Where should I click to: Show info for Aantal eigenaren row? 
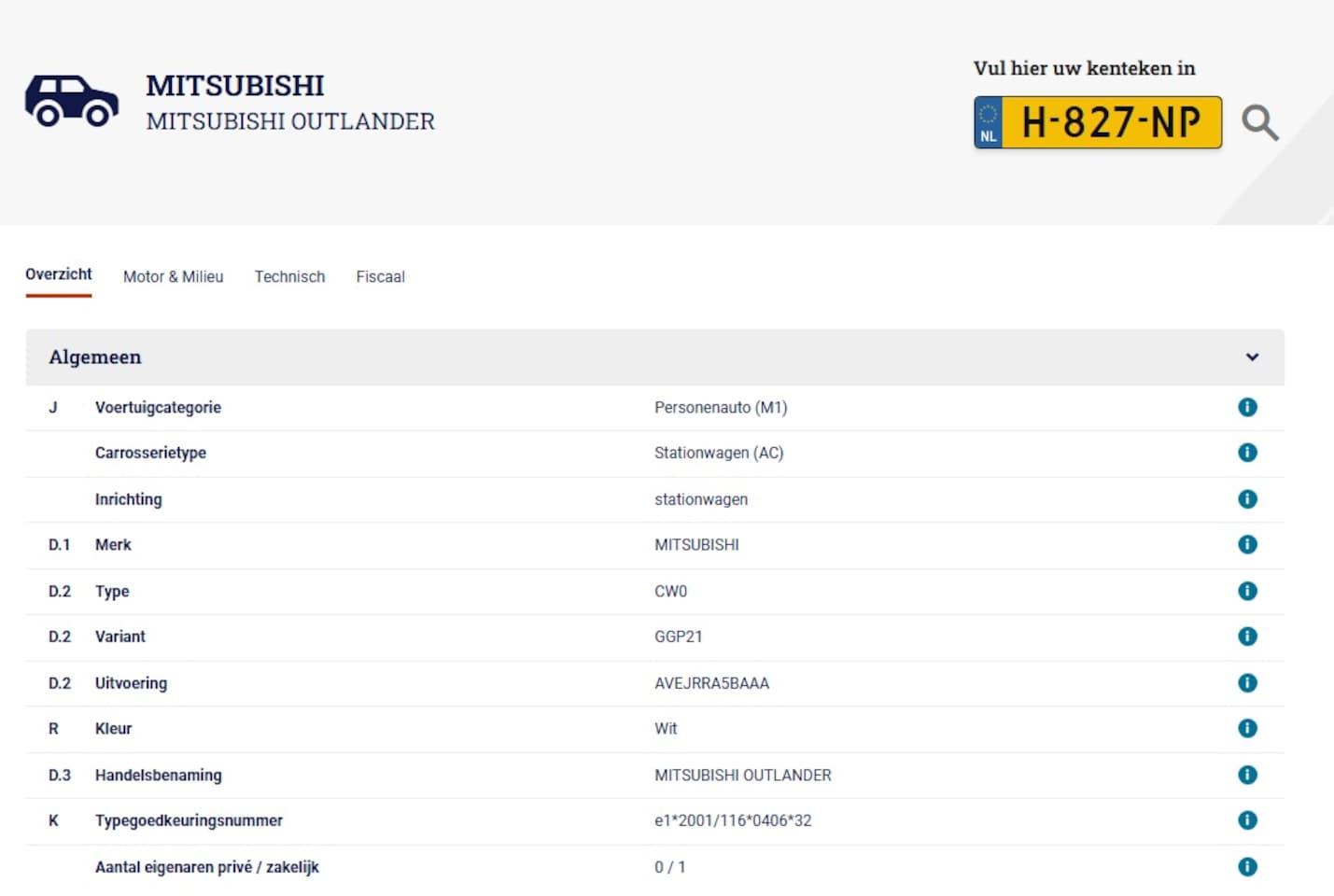coord(1247,867)
